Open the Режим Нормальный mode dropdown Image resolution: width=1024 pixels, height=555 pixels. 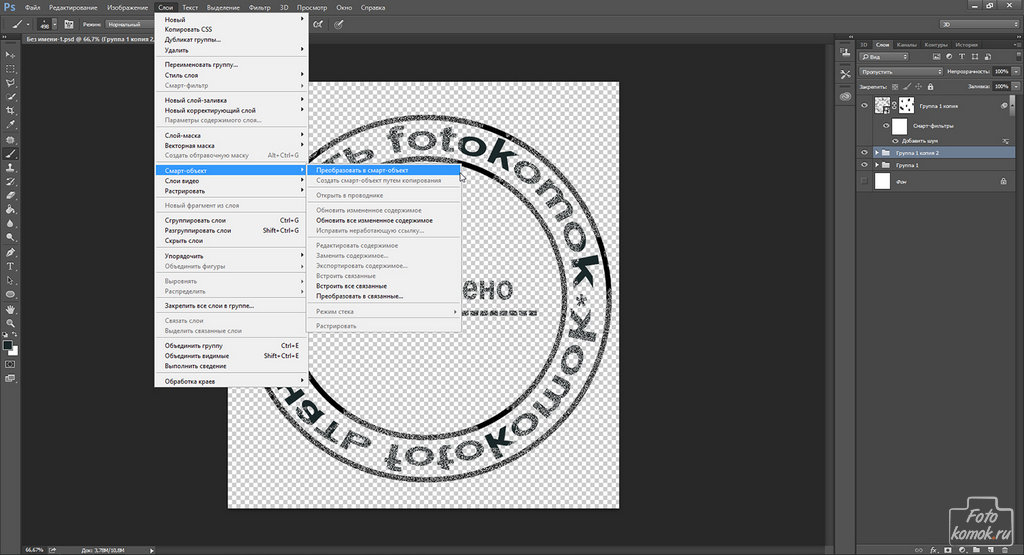[130, 24]
